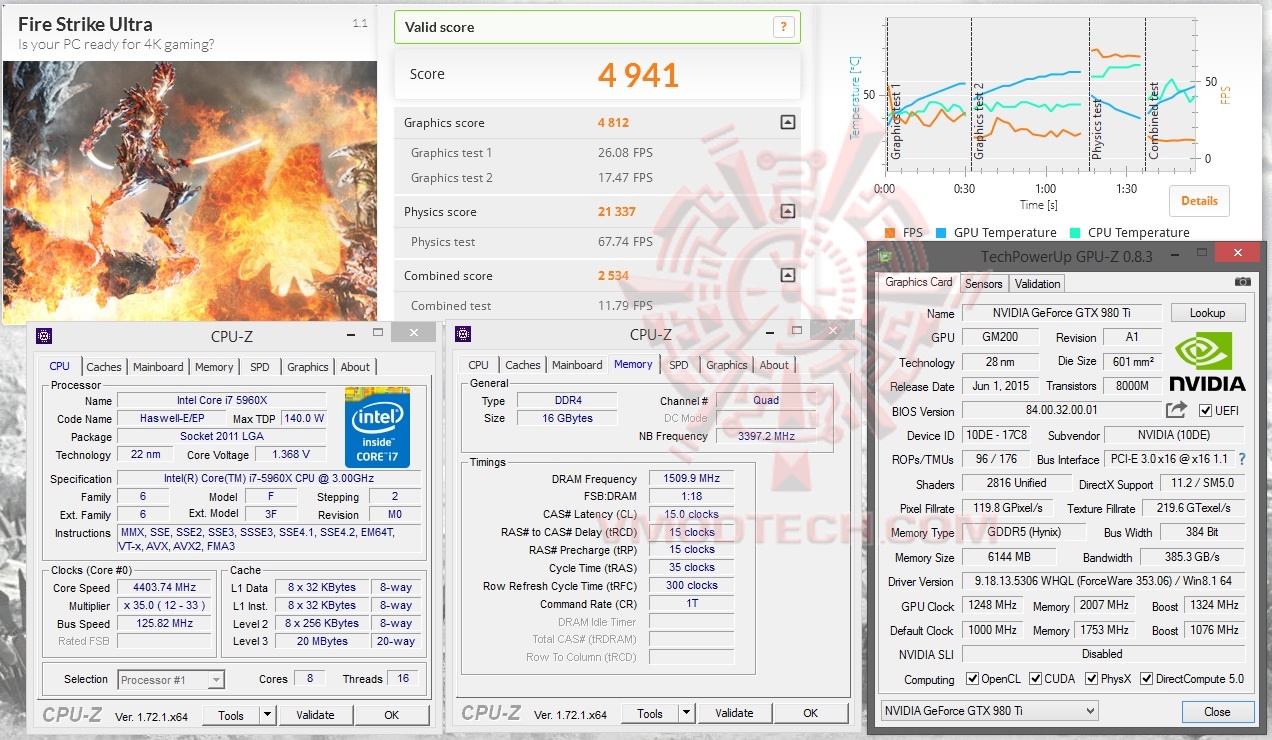Screen dimensions: 1272x740
Task: Click OK in left CPU-Z
Action: point(391,715)
